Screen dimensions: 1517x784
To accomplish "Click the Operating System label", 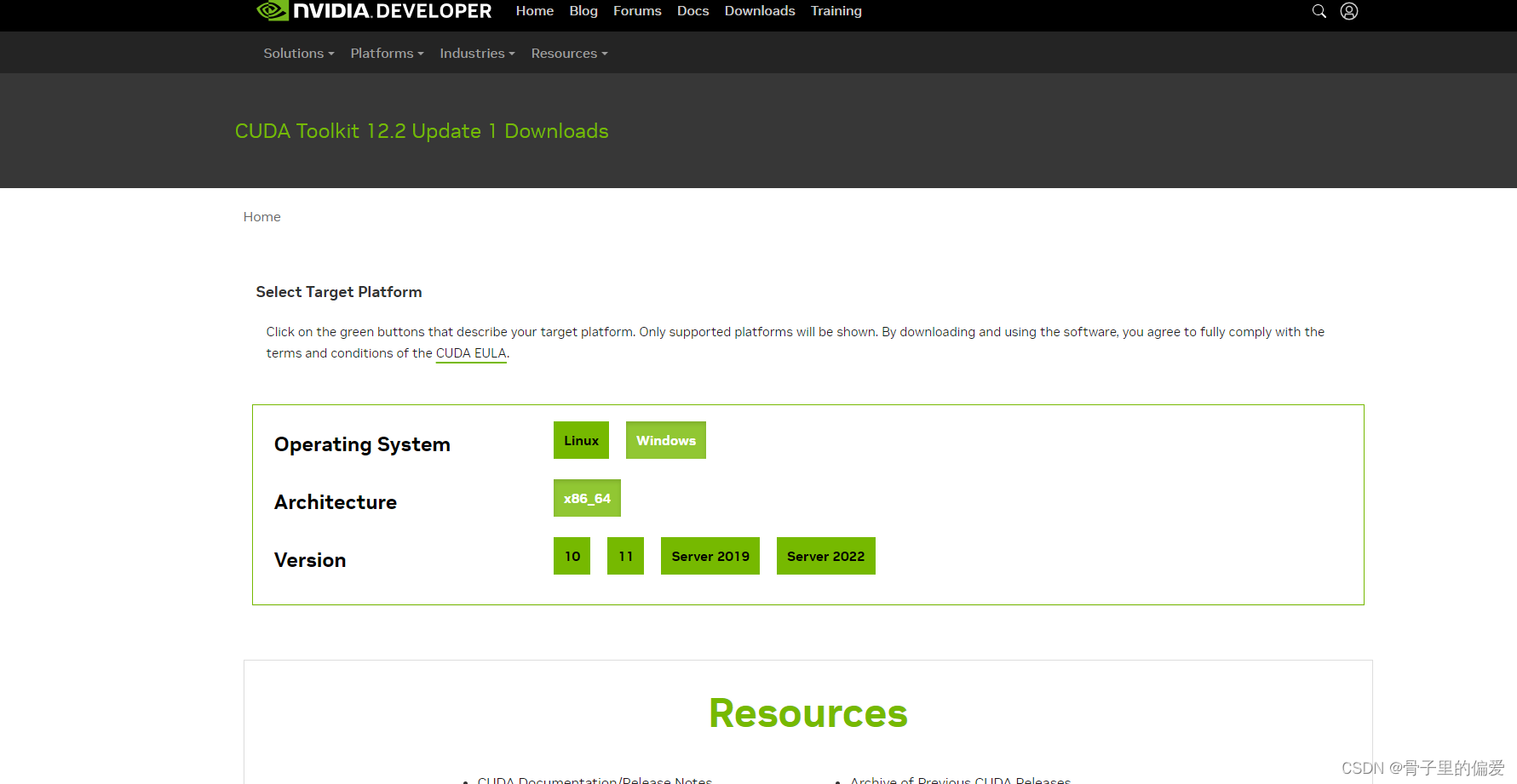I will (362, 444).
